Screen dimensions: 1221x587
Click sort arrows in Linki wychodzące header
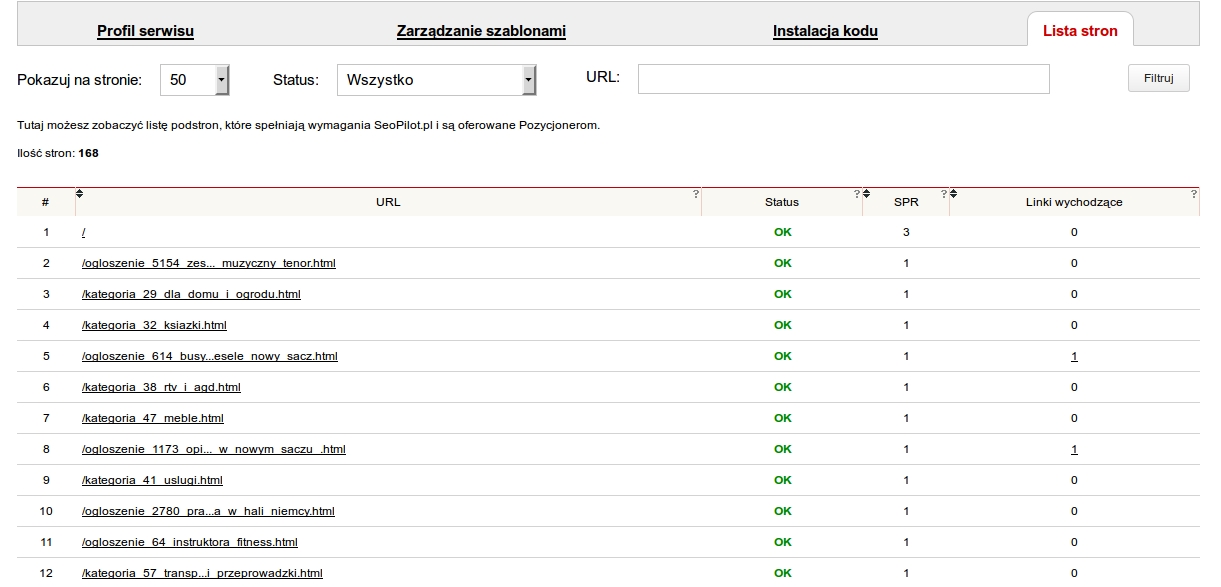click(953, 193)
